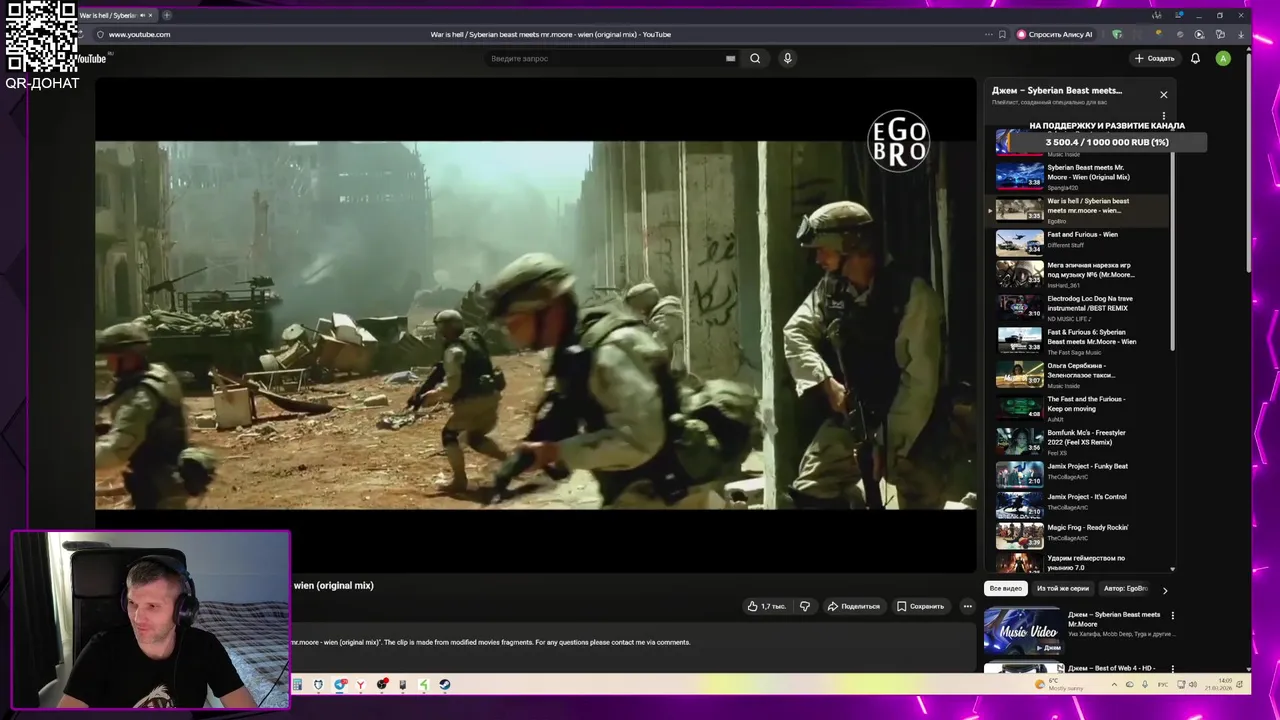Open Yandex Browser icon in taskbar
Image resolution: width=1280 pixels, height=720 pixels.
click(360, 685)
